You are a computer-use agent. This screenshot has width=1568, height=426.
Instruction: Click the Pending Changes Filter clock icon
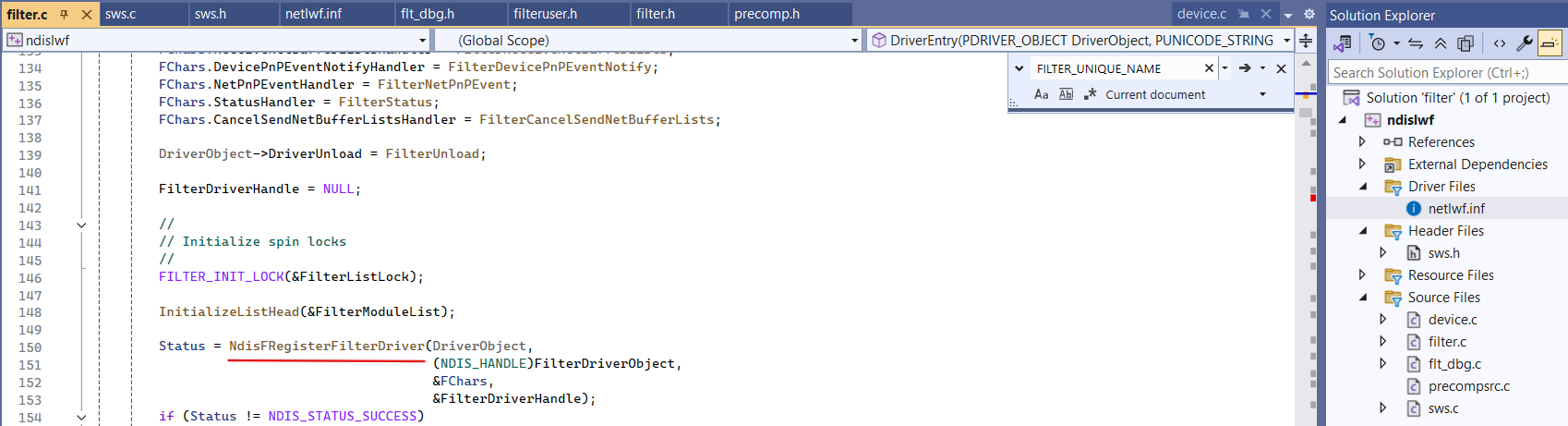click(1378, 43)
